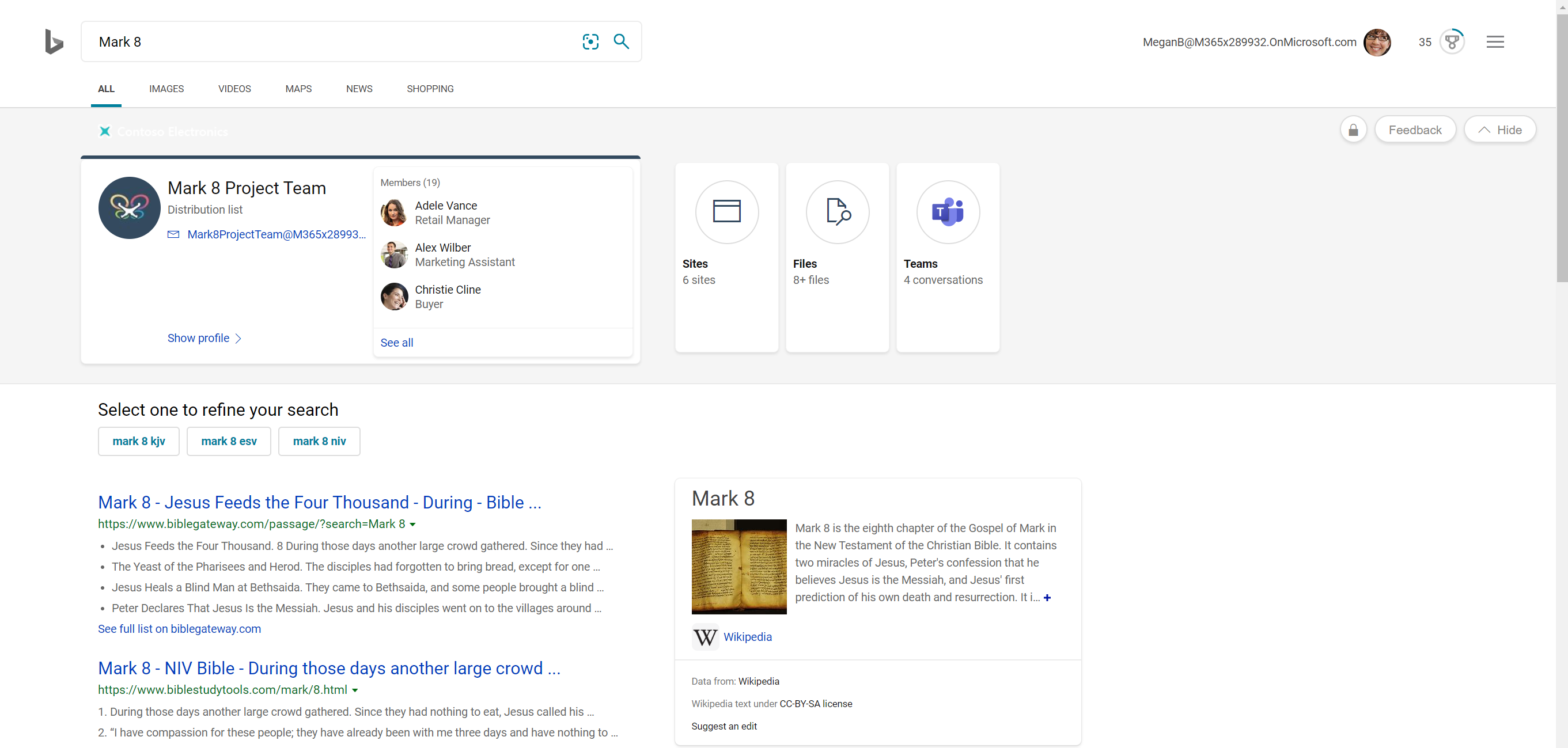Open Data from Wikipedia source link
The image size is (1568, 748).
pos(759,681)
